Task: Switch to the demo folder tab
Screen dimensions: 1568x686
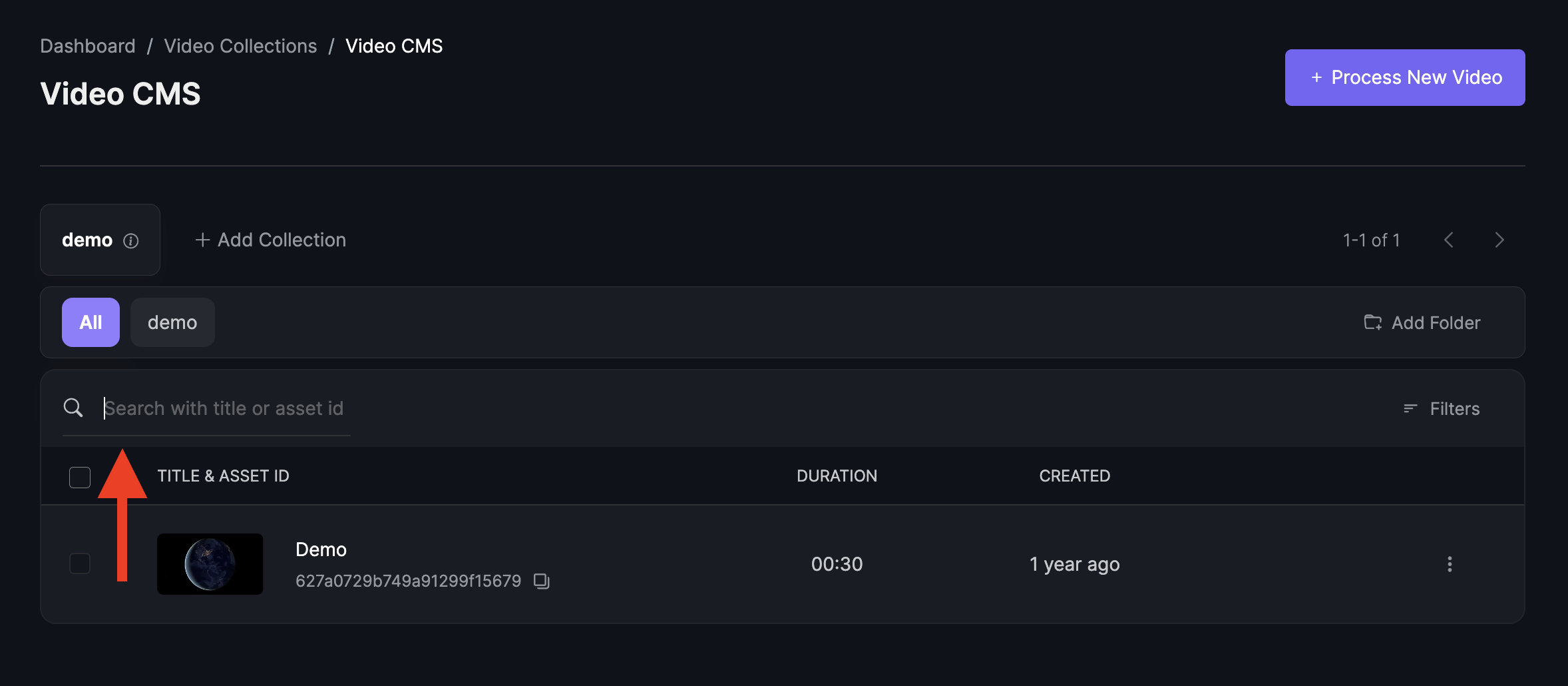Action: 172,322
